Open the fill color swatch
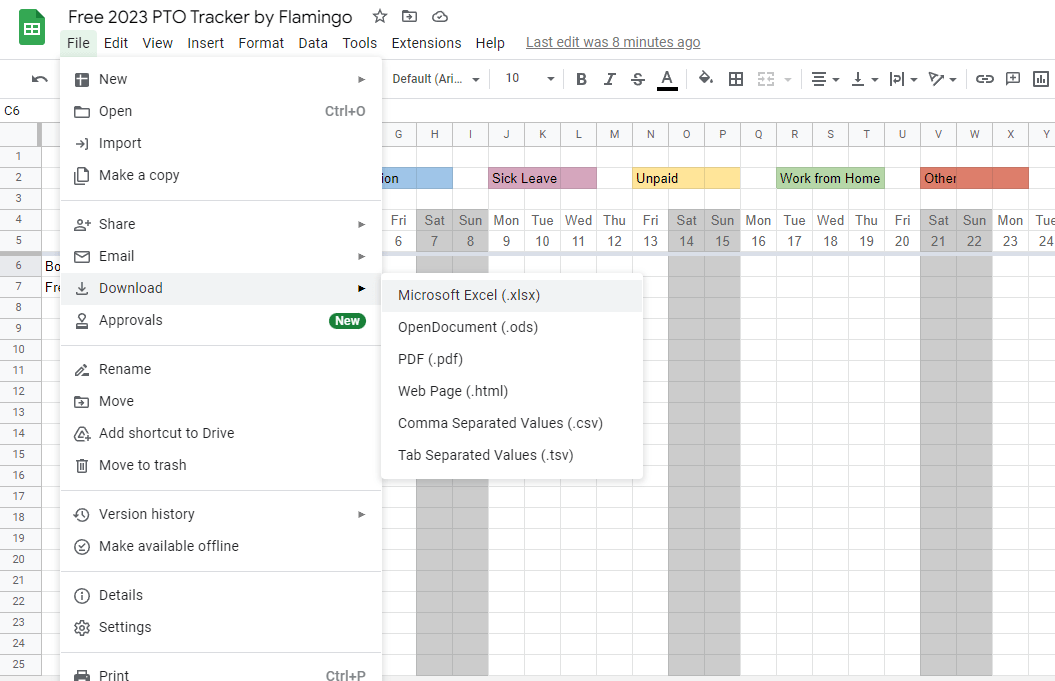The height and width of the screenshot is (681, 1055). click(x=705, y=78)
